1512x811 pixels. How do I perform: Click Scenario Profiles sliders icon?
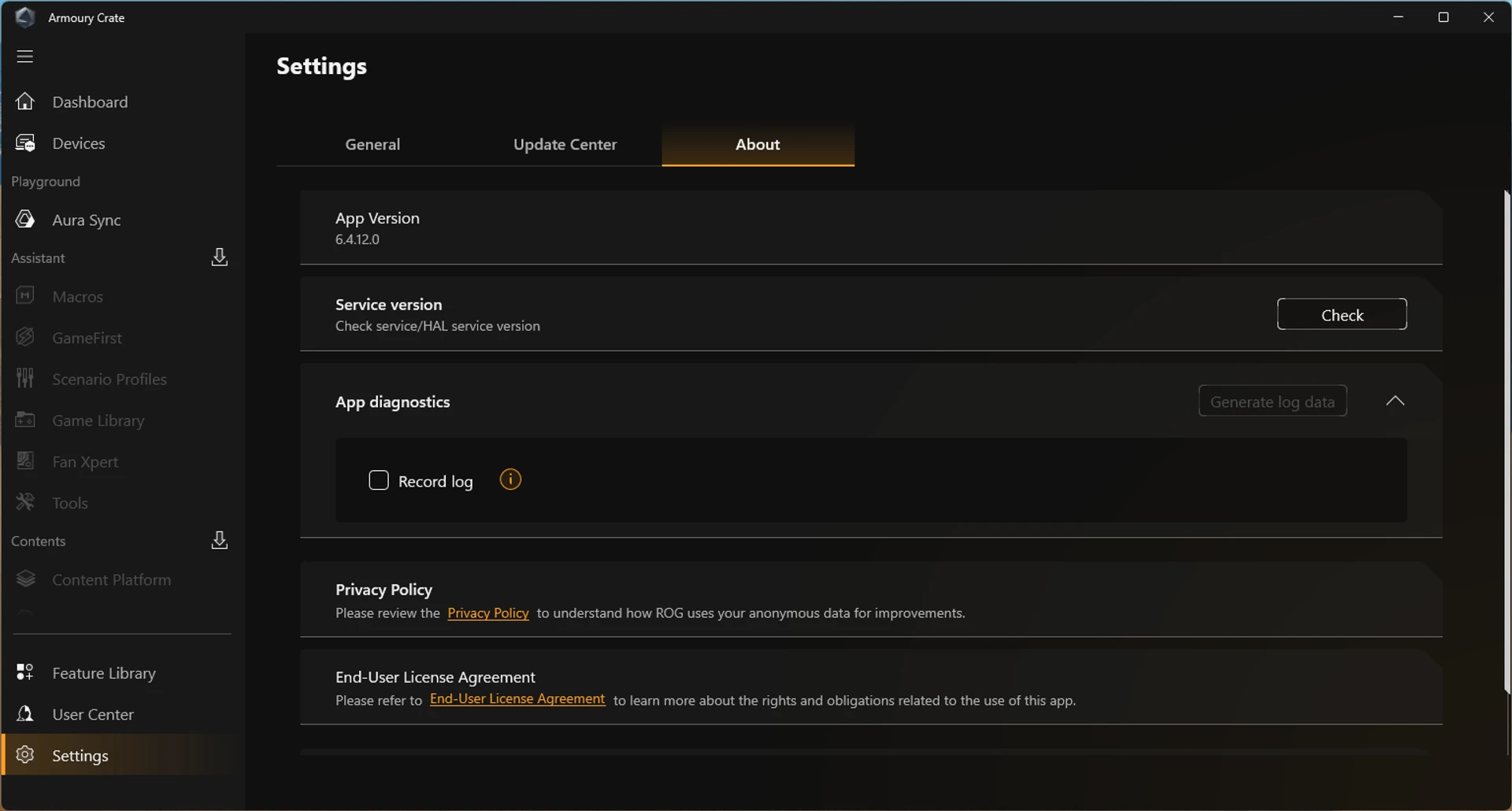click(x=25, y=379)
